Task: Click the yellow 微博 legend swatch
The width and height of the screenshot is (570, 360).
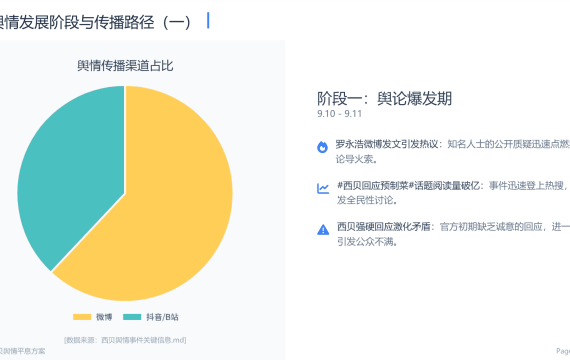Action: [x=82, y=317]
